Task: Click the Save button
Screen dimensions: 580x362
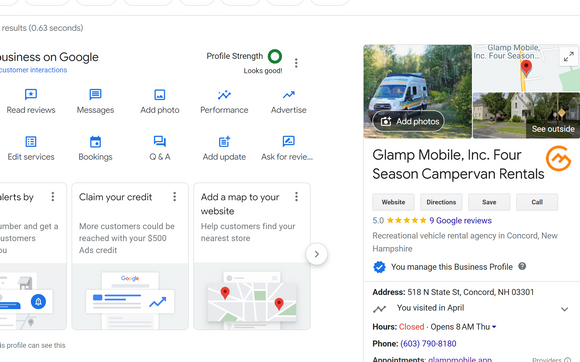Action: pos(489,202)
